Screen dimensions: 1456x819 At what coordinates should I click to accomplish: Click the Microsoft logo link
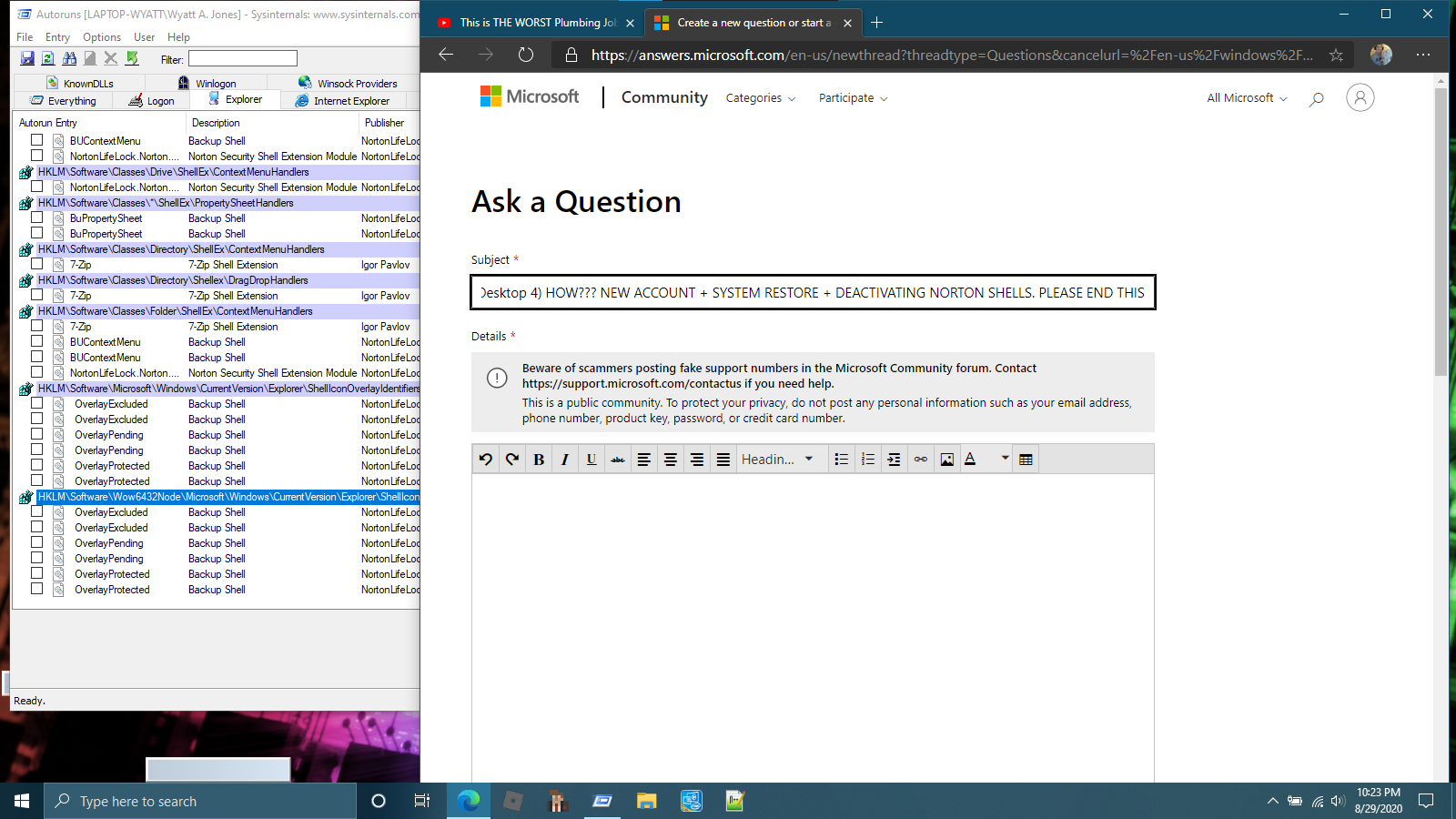[530, 96]
